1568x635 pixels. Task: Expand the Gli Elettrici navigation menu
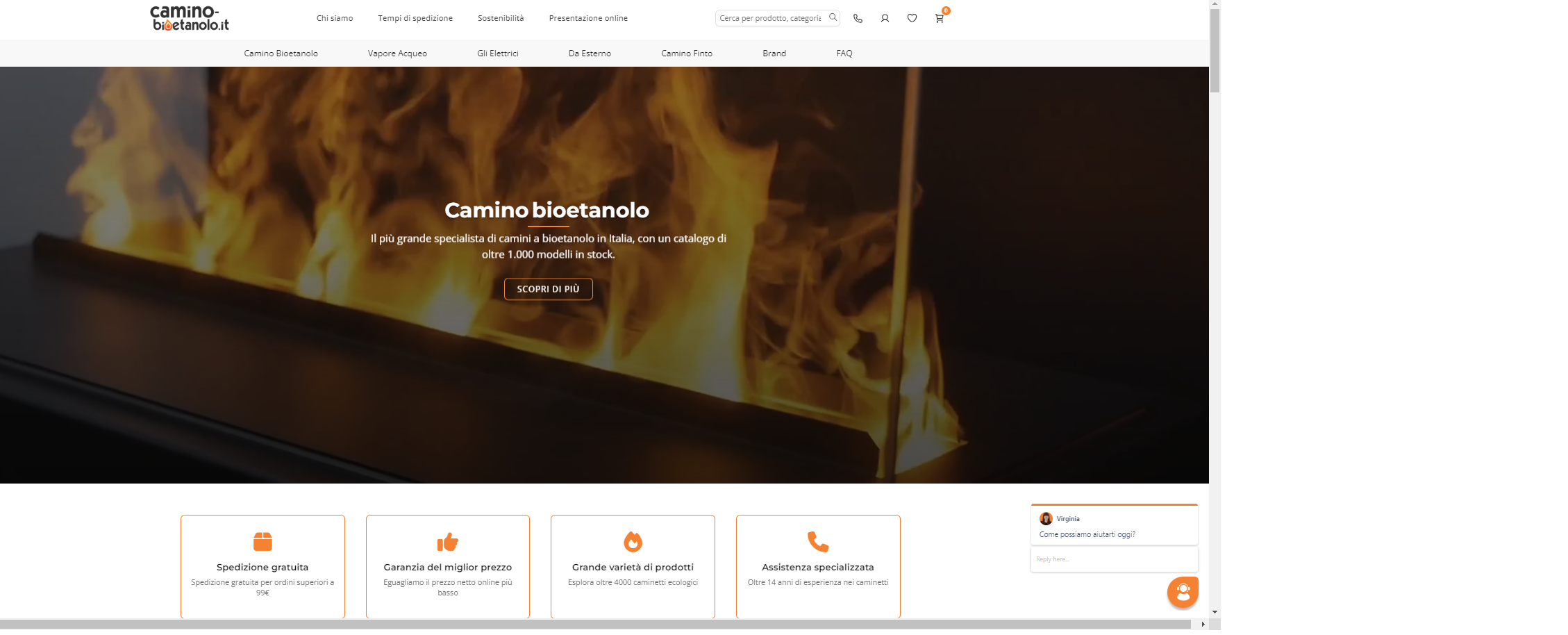497,53
